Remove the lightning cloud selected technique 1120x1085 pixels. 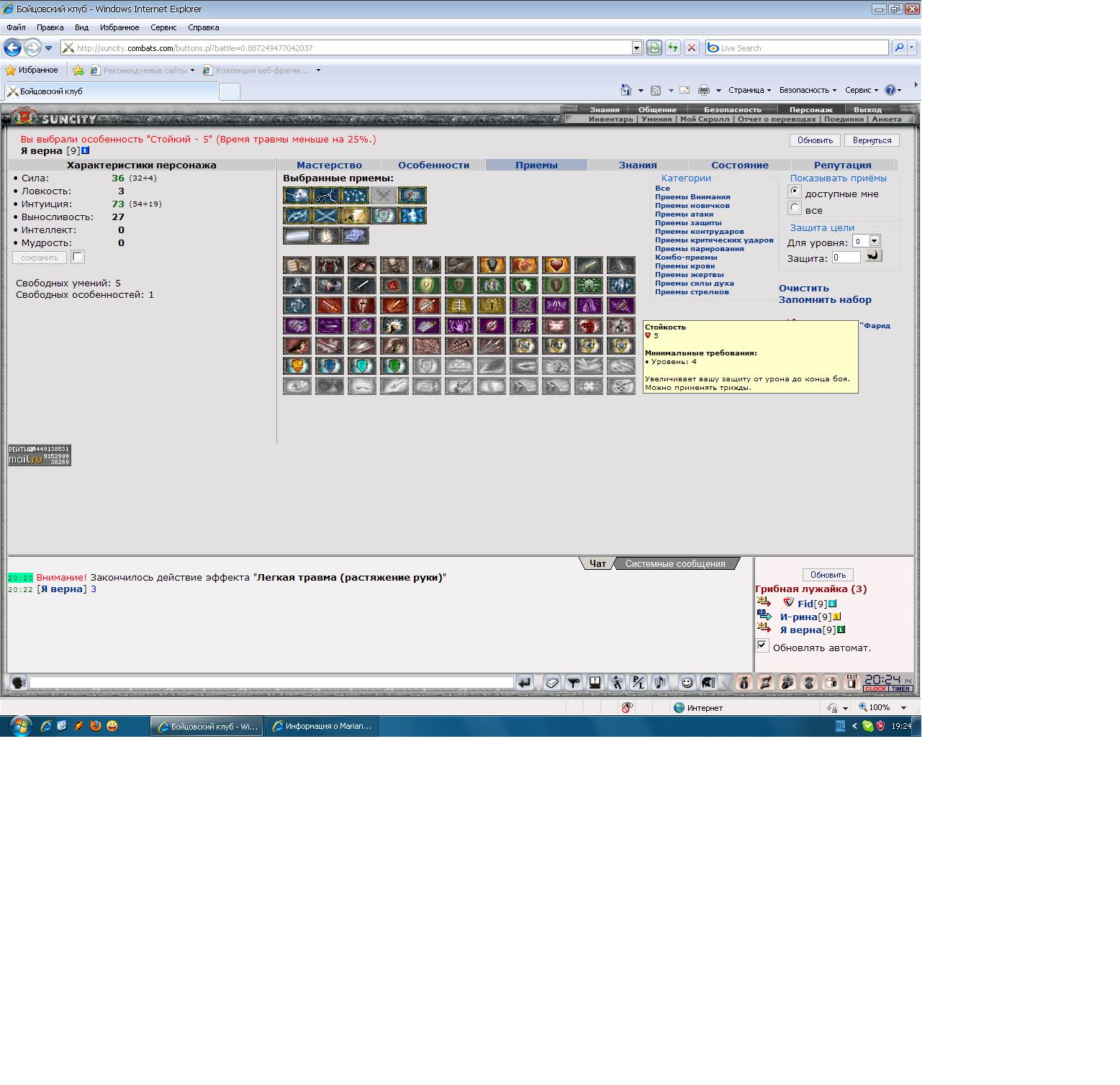click(x=297, y=195)
